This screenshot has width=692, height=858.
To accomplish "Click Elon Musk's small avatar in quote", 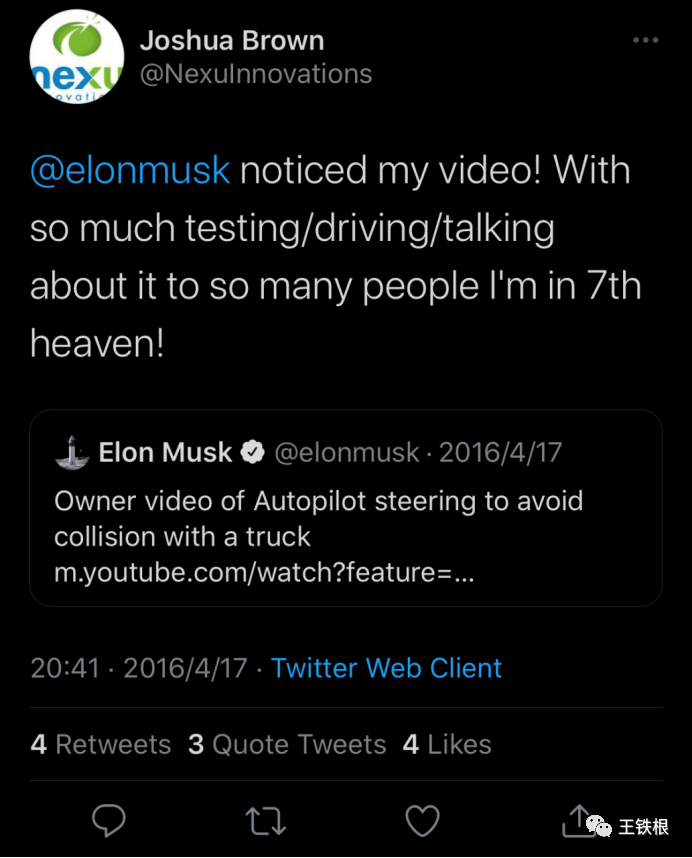I will (70, 452).
